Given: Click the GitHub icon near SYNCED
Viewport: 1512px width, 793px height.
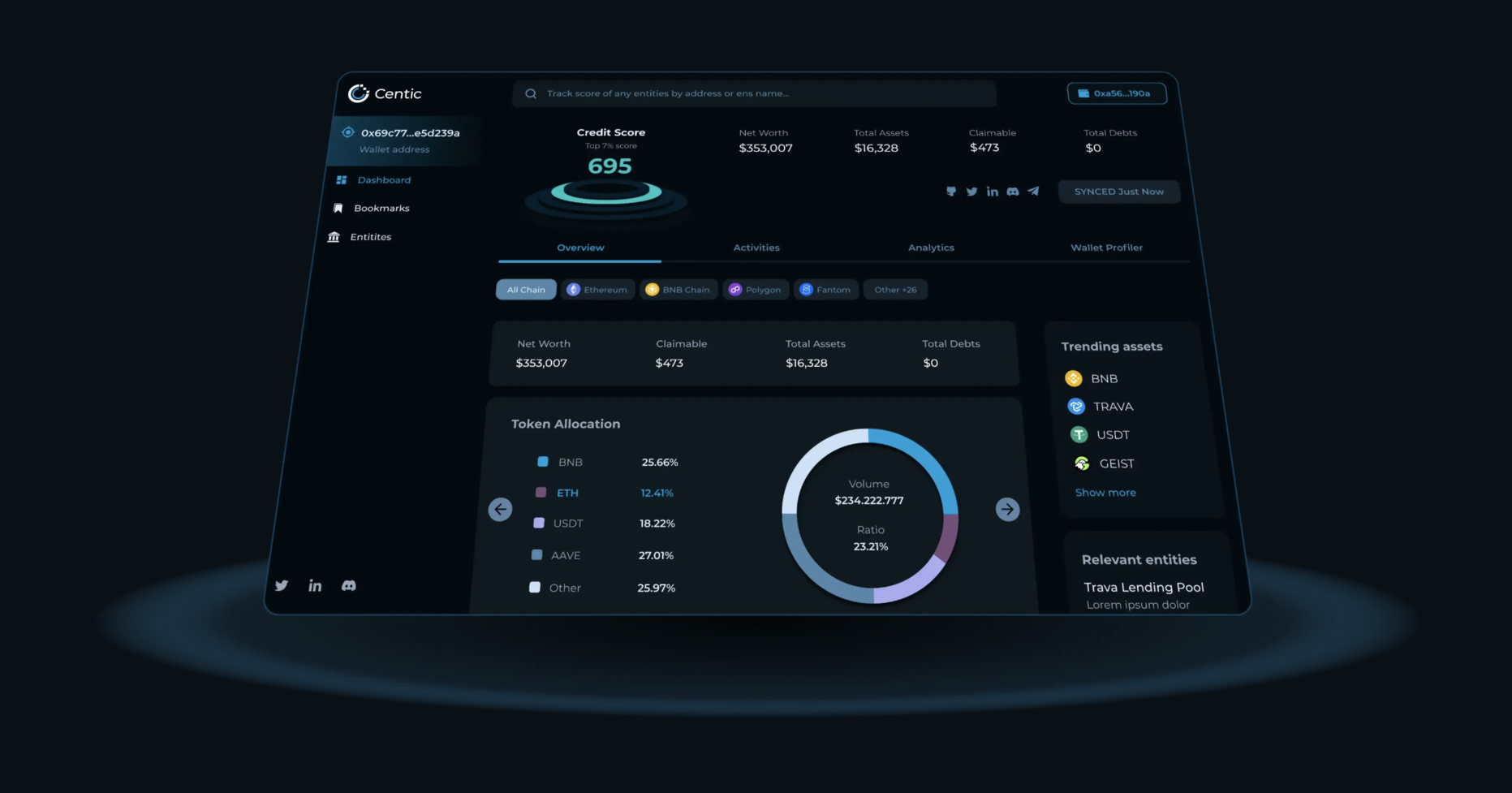Looking at the screenshot, I should (x=951, y=191).
